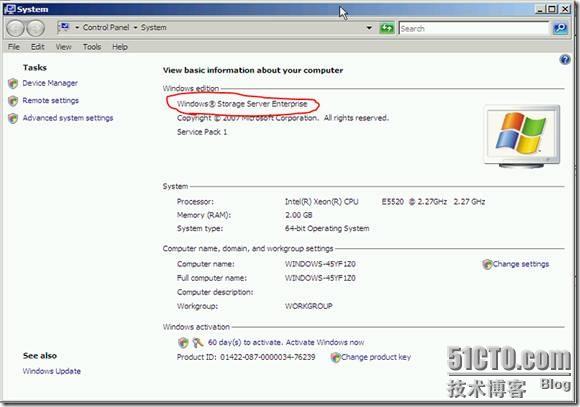Click Control Panel breadcrumb
Image resolution: width=580 pixels, height=407 pixels.
[x=106, y=28]
